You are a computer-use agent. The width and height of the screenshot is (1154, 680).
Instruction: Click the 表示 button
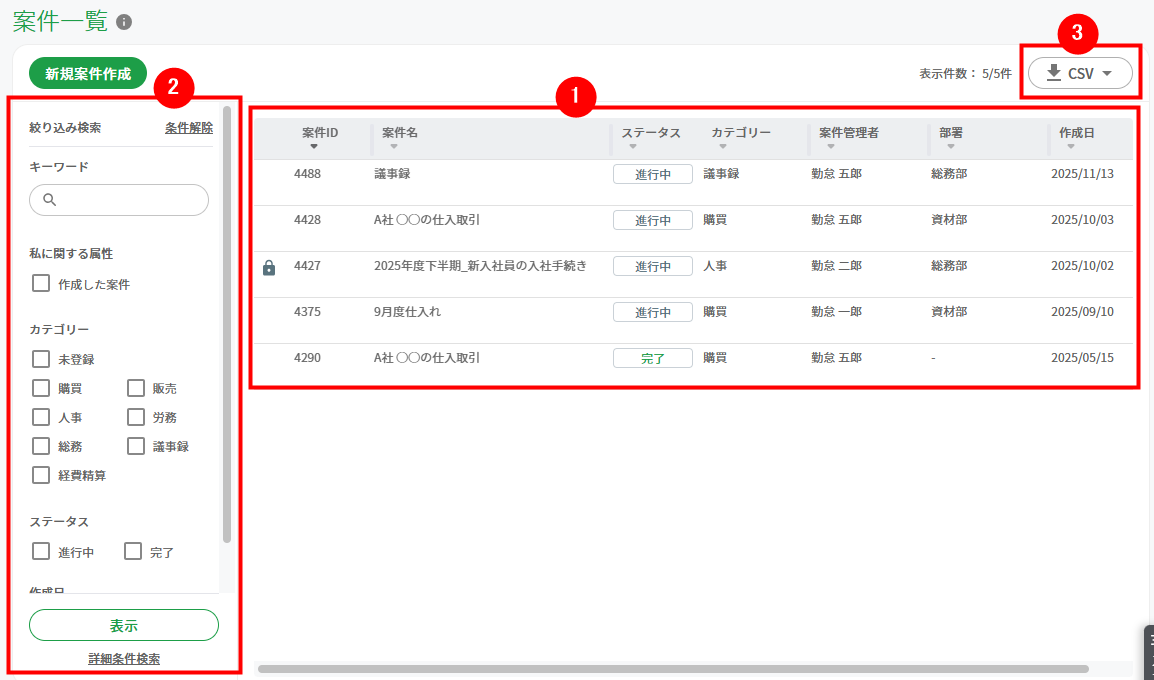click(124, 626)
